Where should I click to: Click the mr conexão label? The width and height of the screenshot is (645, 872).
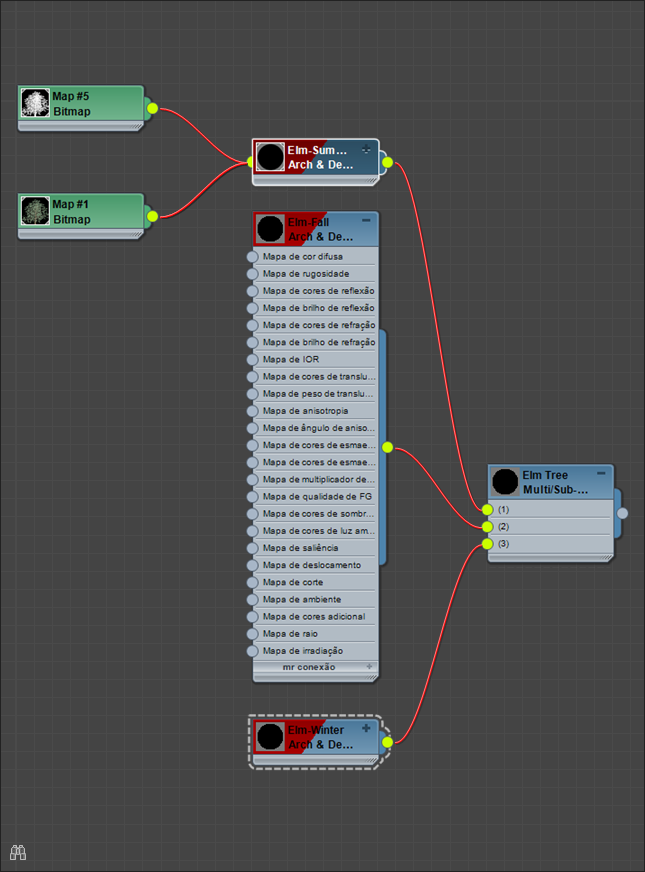coord(309,667)
